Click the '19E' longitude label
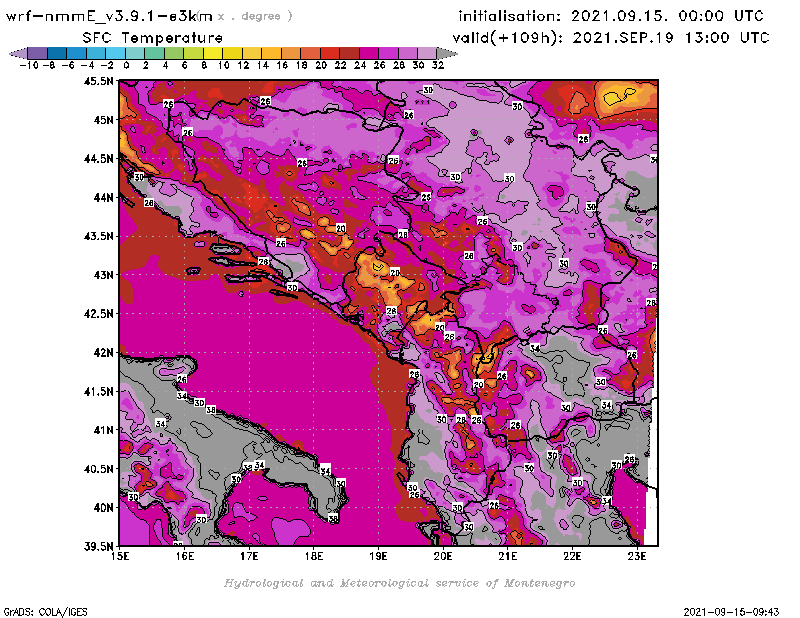800x618 pixels. click(x=379, y=556)
